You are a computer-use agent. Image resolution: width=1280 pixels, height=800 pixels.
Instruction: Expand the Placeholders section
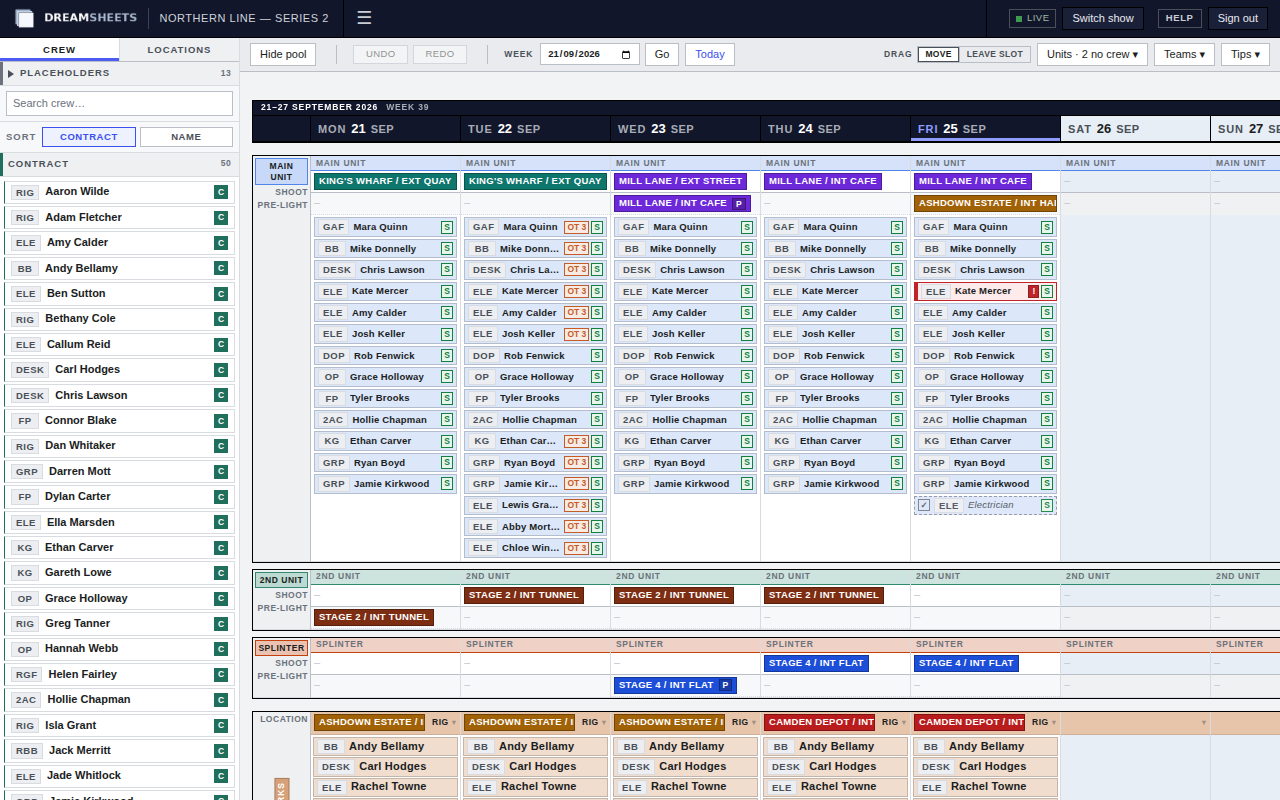tap(119, 73)
